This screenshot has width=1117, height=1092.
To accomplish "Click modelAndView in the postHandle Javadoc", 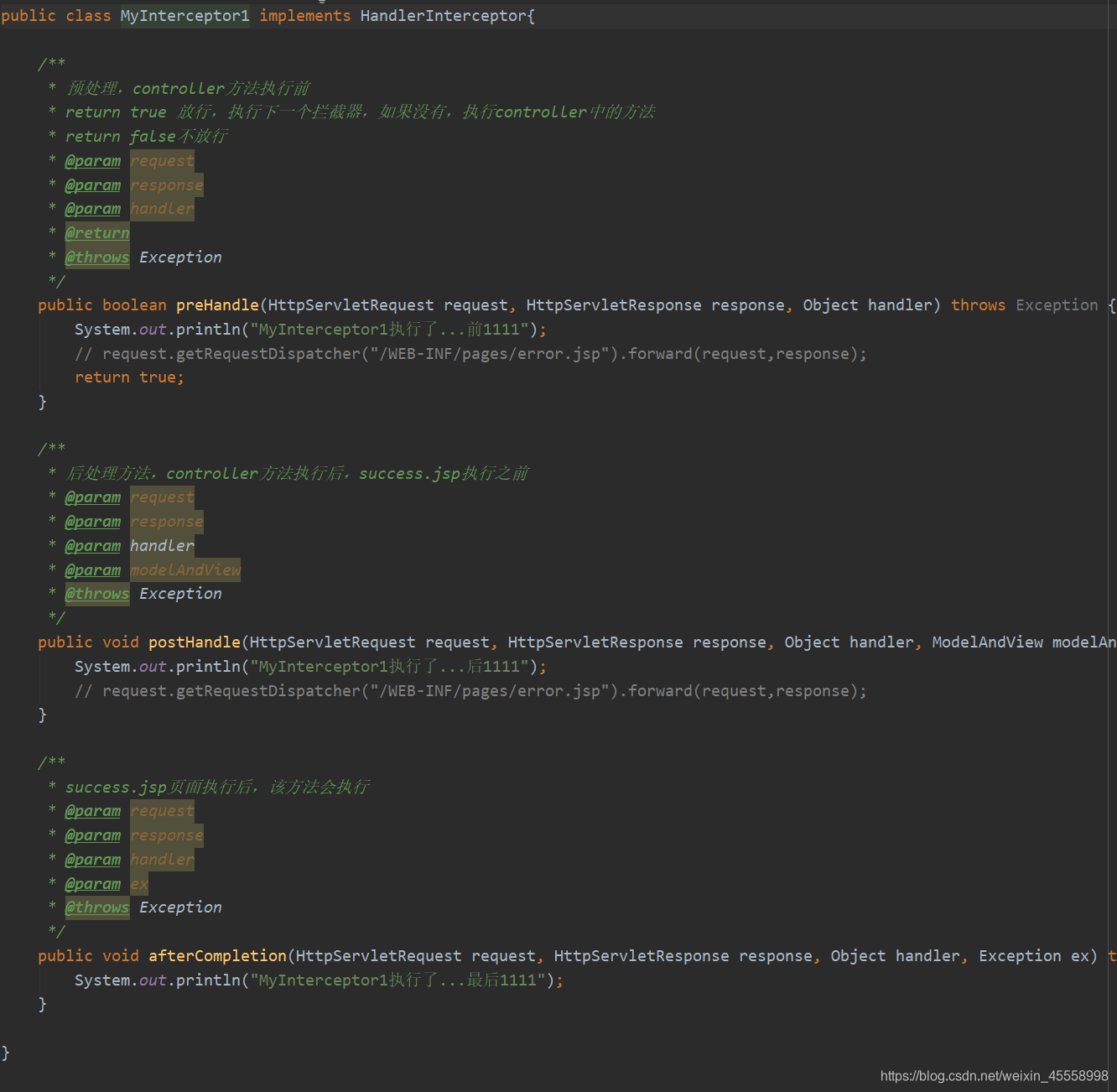I will 185,570.
